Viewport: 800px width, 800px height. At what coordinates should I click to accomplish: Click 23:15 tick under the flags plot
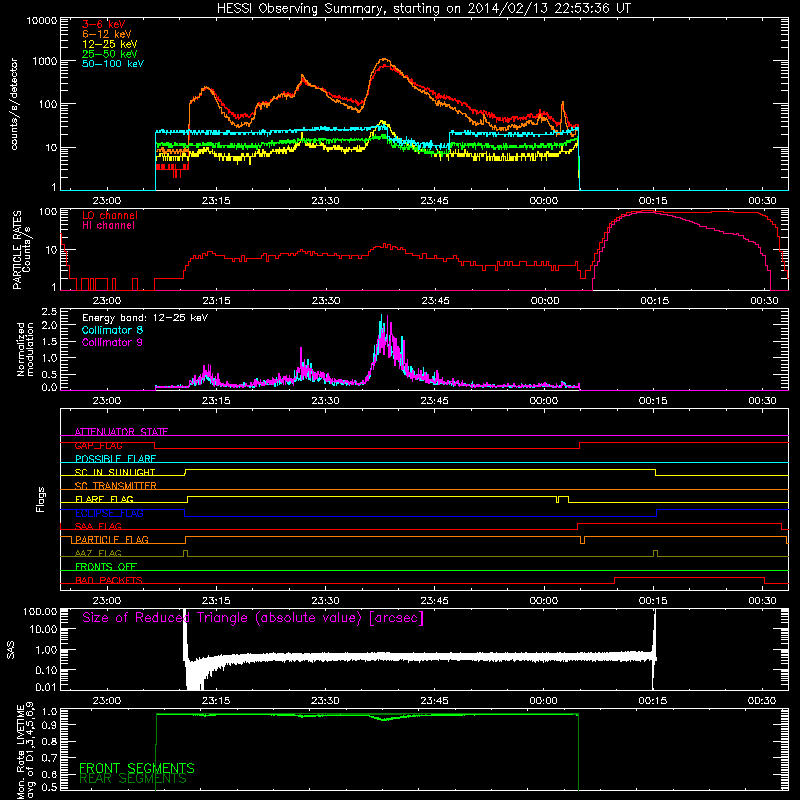(x=216, y=601)
